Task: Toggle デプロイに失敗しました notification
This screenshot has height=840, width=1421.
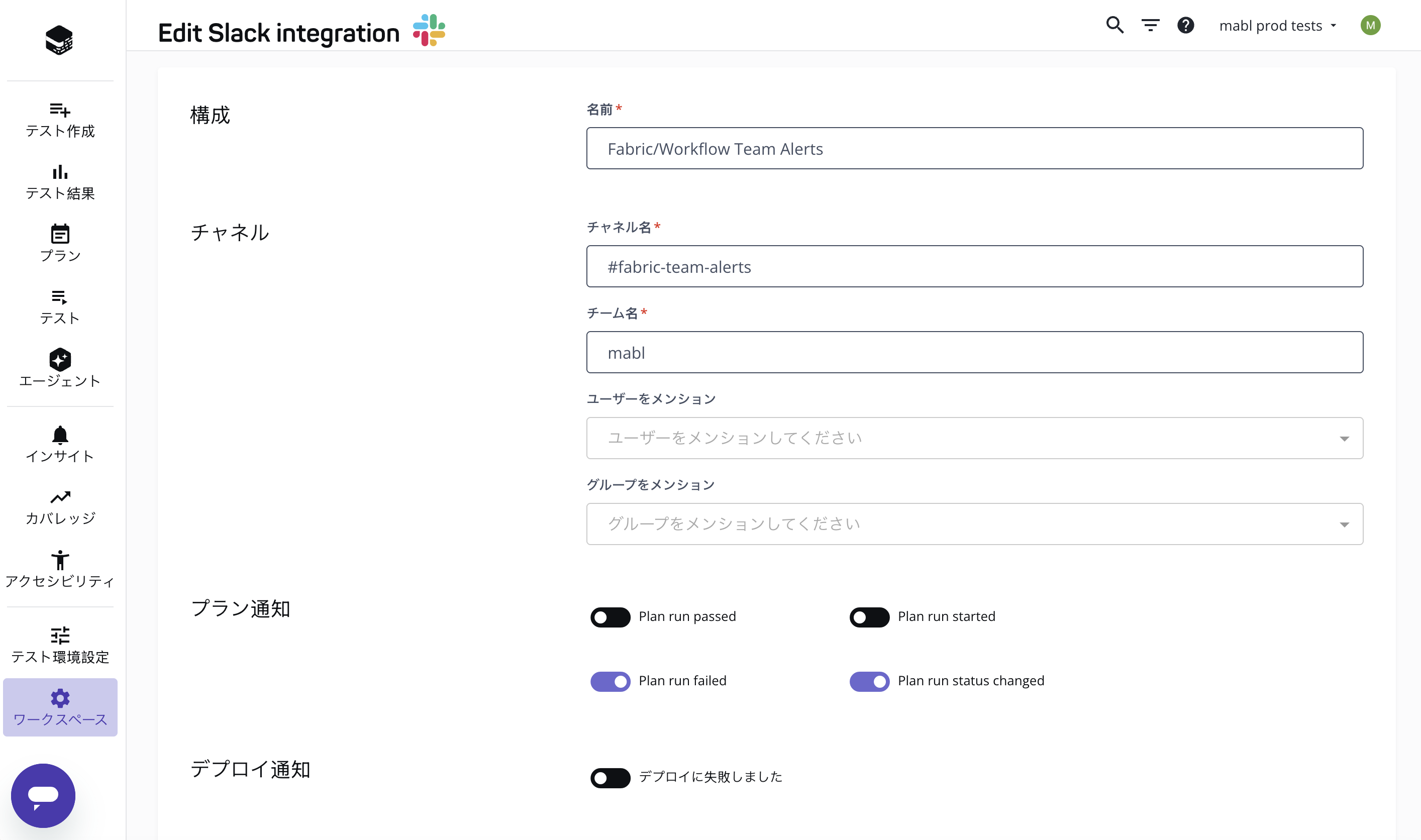Action: 611,778
